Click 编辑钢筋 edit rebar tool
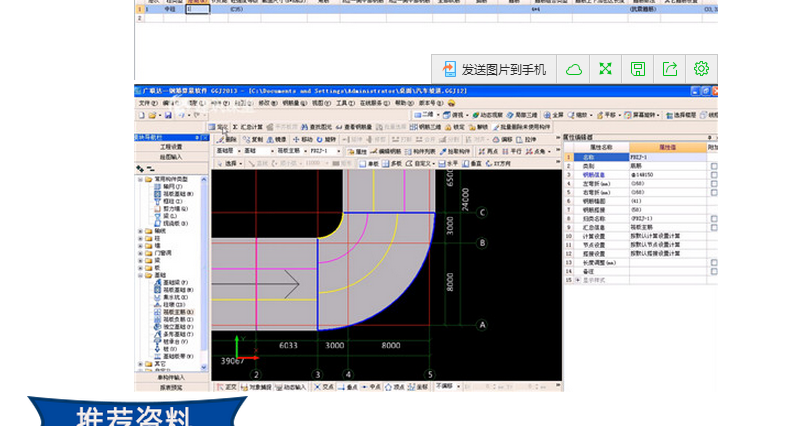 coord(386,151)
